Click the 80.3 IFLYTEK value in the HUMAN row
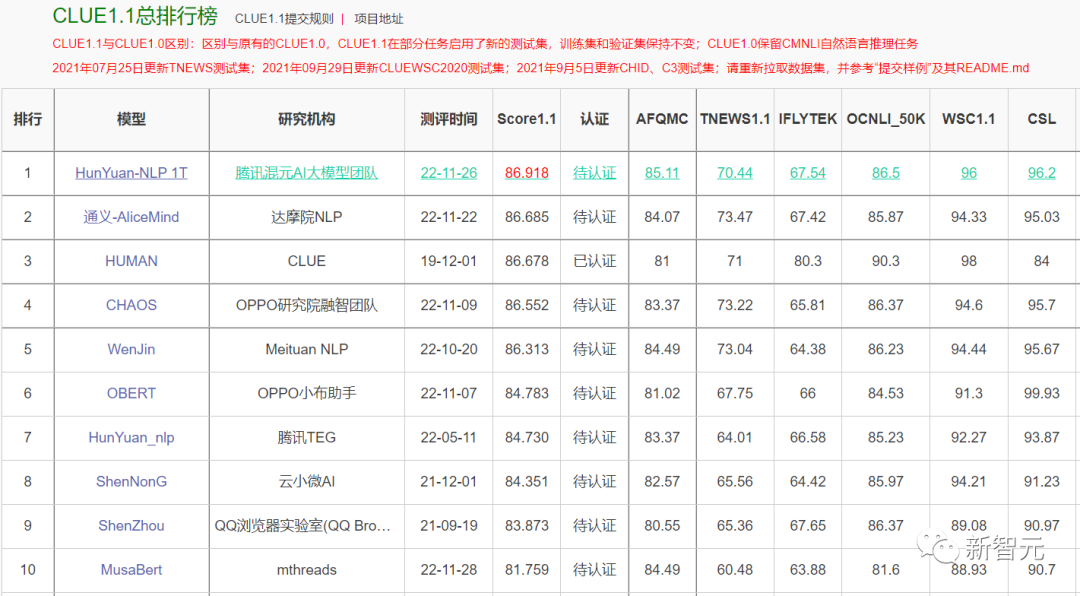 click(807, 261)
